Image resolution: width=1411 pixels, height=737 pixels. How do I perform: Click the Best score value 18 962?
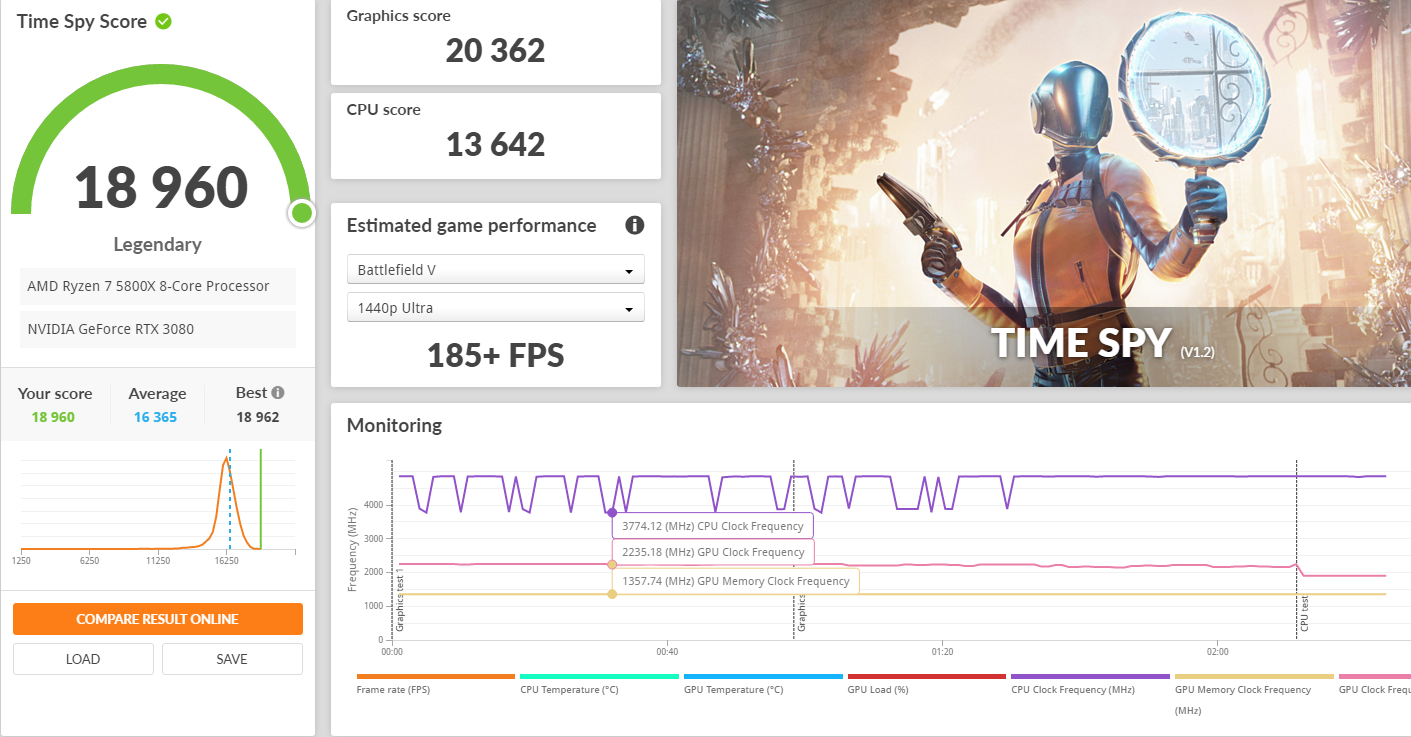click(258, 417)
